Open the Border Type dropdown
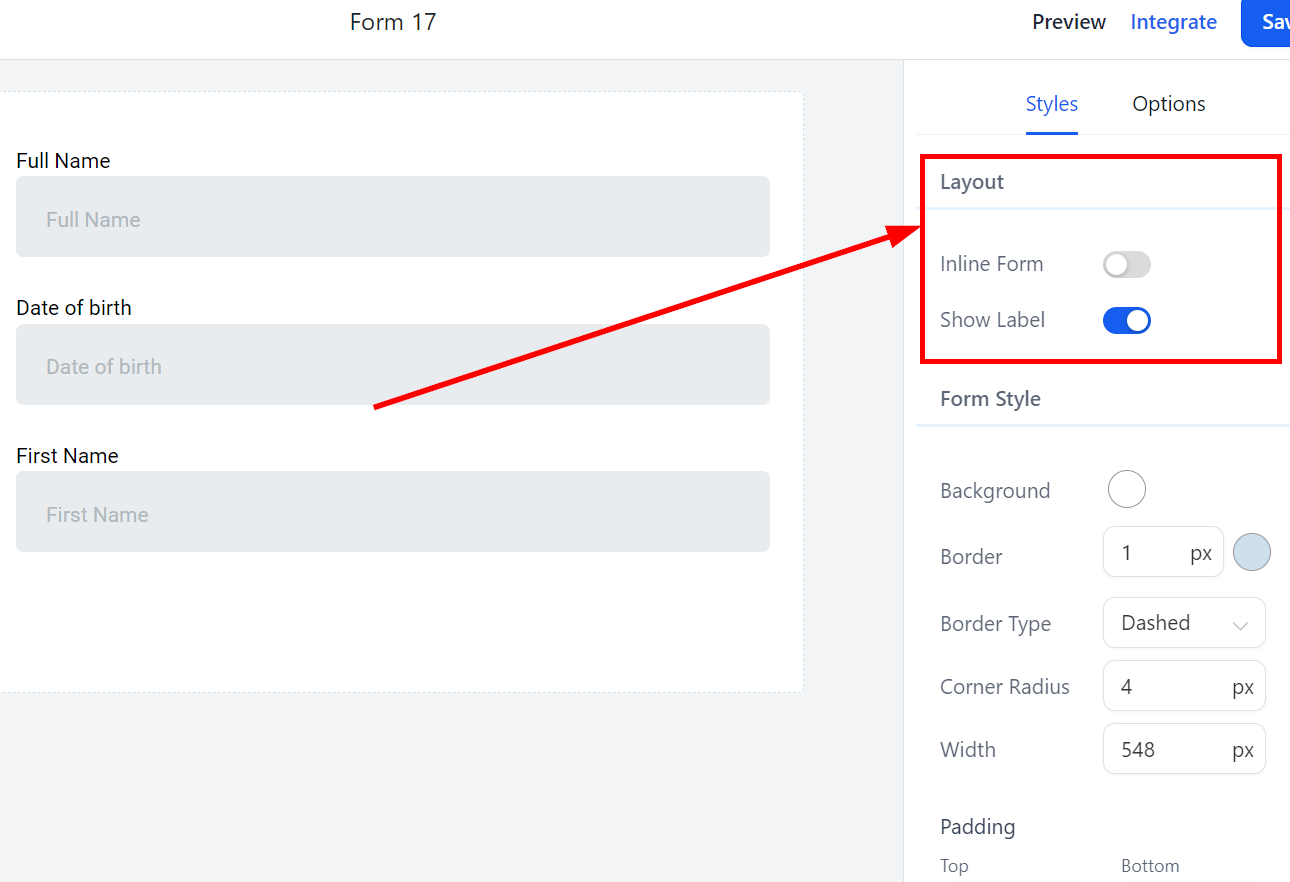Viewport: 1290px width, 882px height. coord(1184,623)
